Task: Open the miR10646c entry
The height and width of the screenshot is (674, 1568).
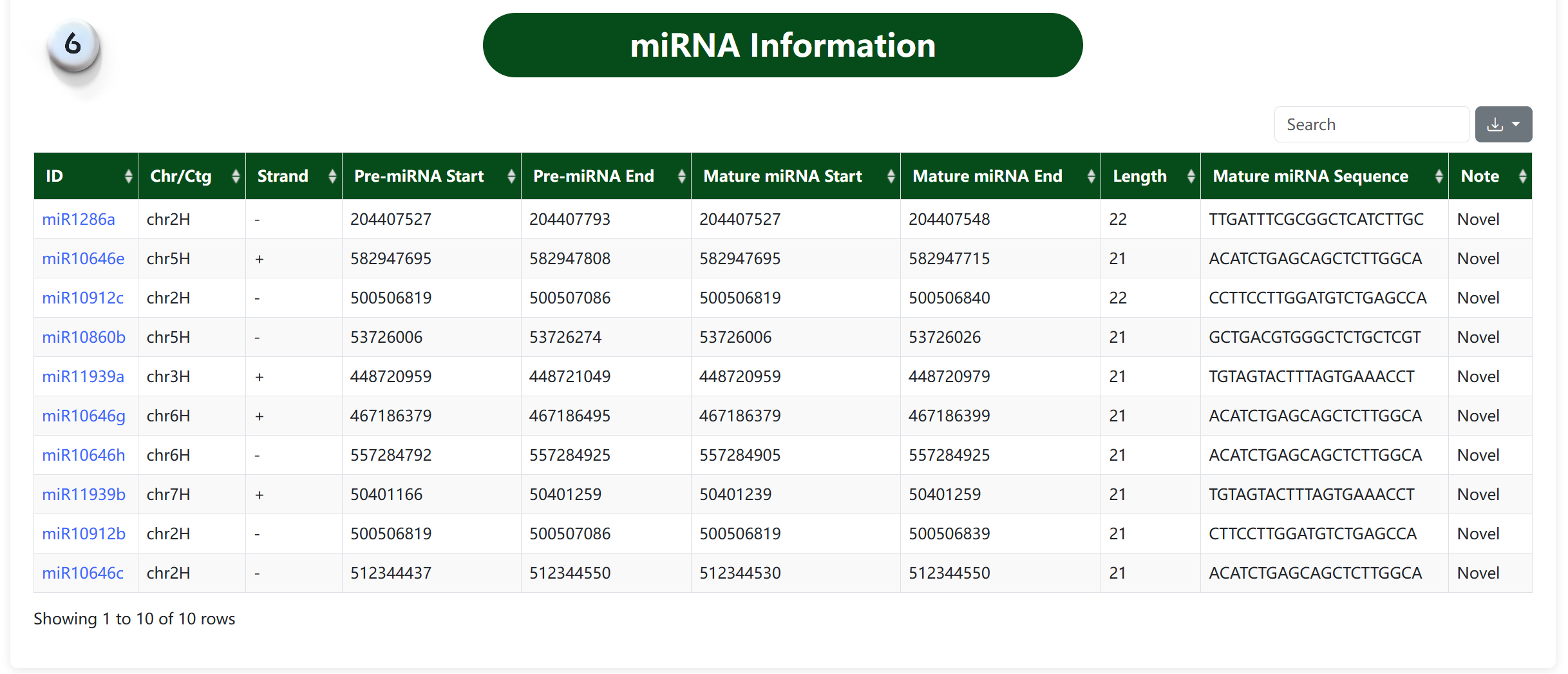Action: coord(82,573)
